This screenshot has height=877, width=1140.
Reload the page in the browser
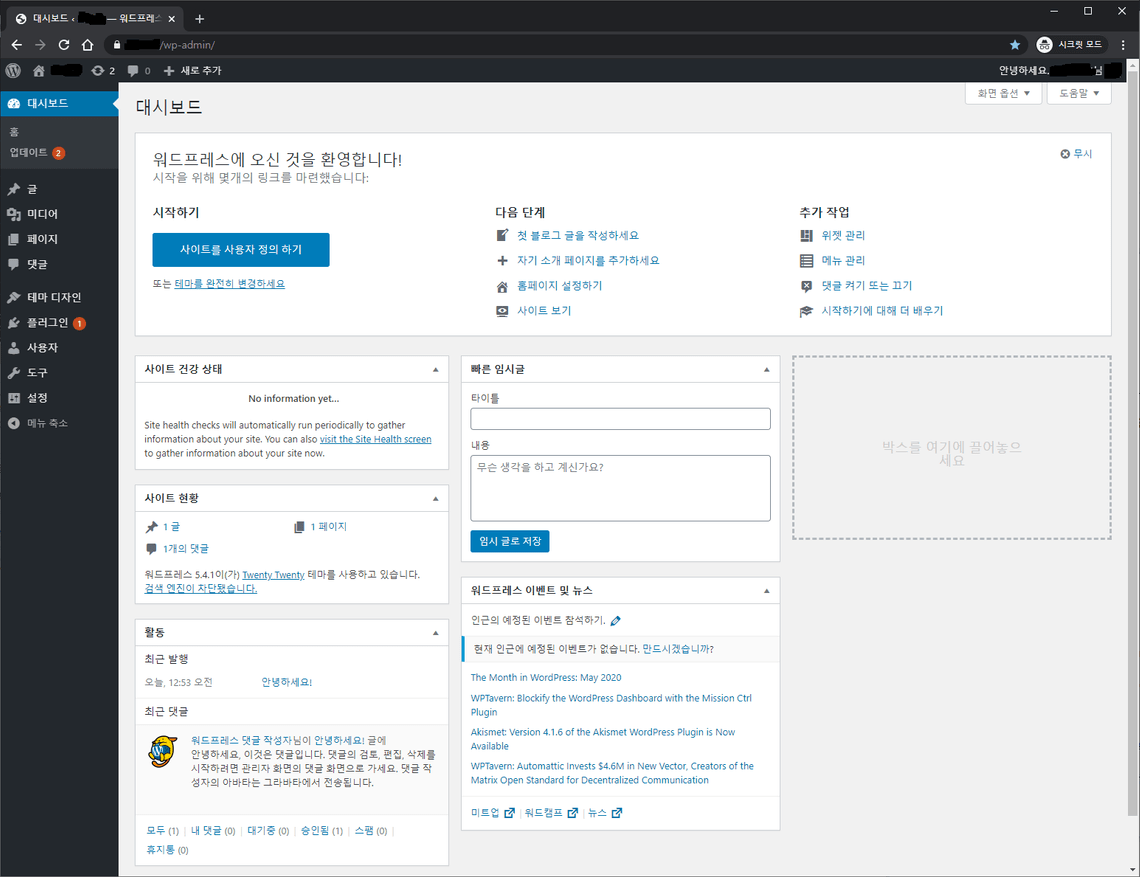point(64,45)
